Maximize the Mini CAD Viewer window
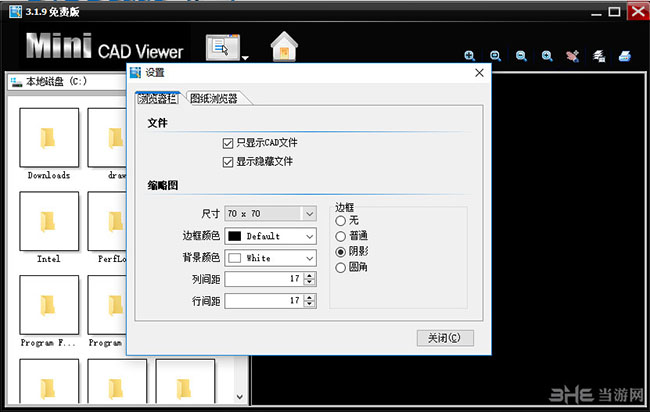 click(614, 12)
